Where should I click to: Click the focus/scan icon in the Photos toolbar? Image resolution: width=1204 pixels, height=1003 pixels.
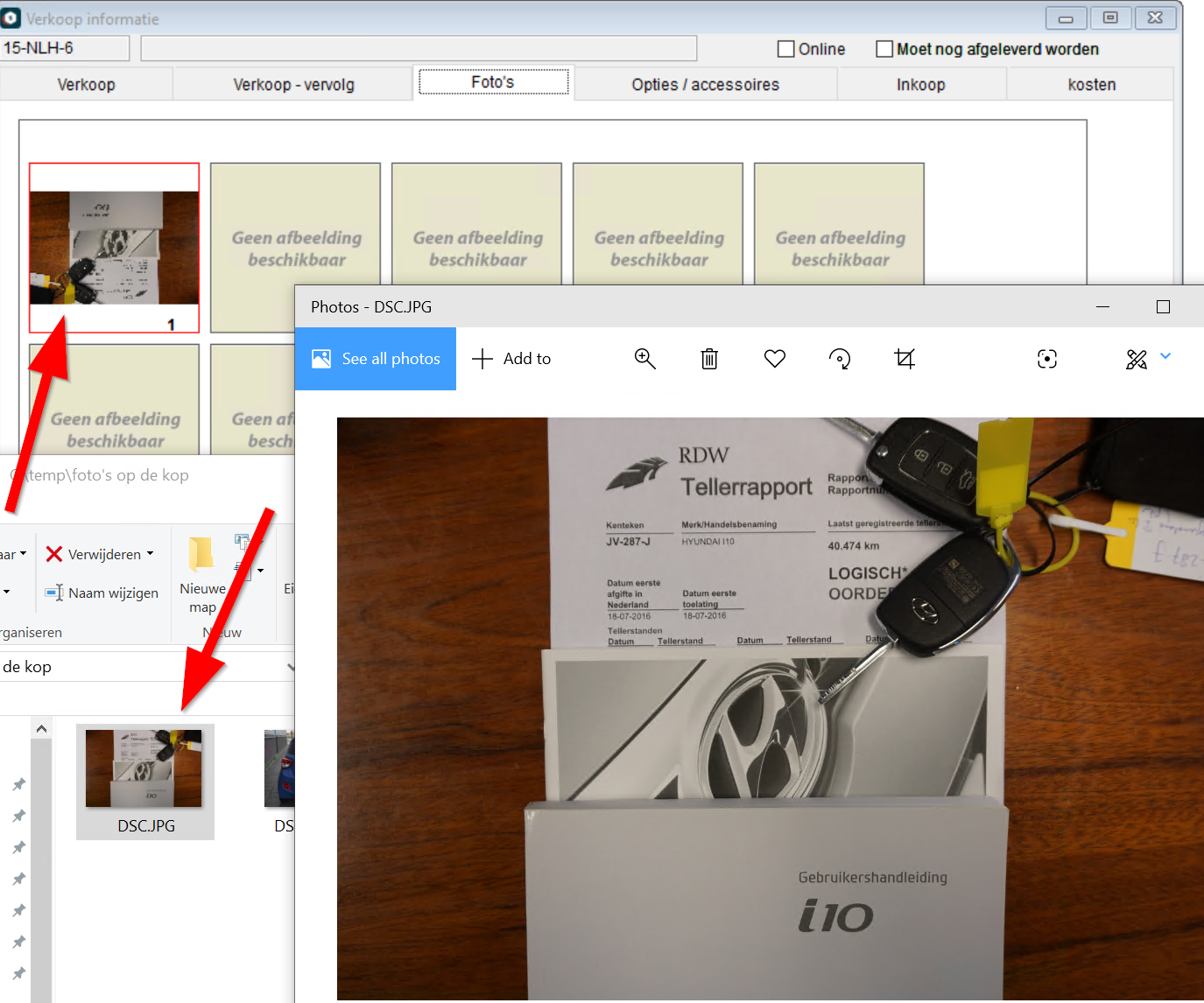coord(1047,359)
